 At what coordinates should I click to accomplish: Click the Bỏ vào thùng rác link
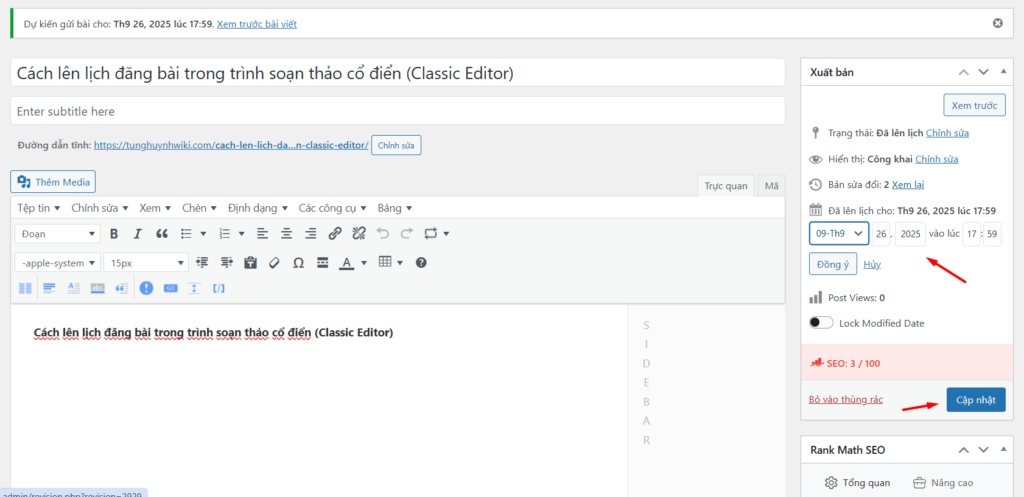[846, 399]
